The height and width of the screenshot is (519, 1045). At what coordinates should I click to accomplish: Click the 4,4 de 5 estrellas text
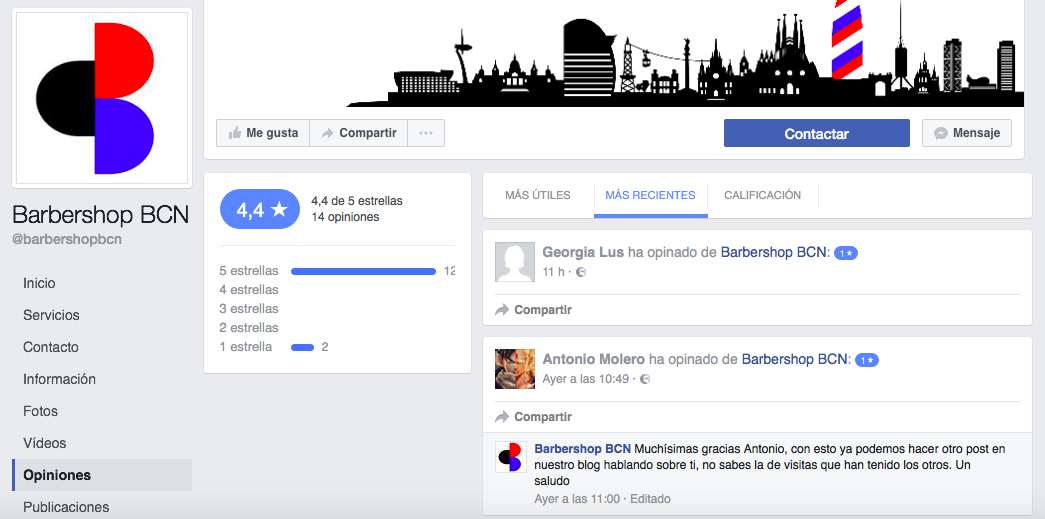(x=357, y=201)
